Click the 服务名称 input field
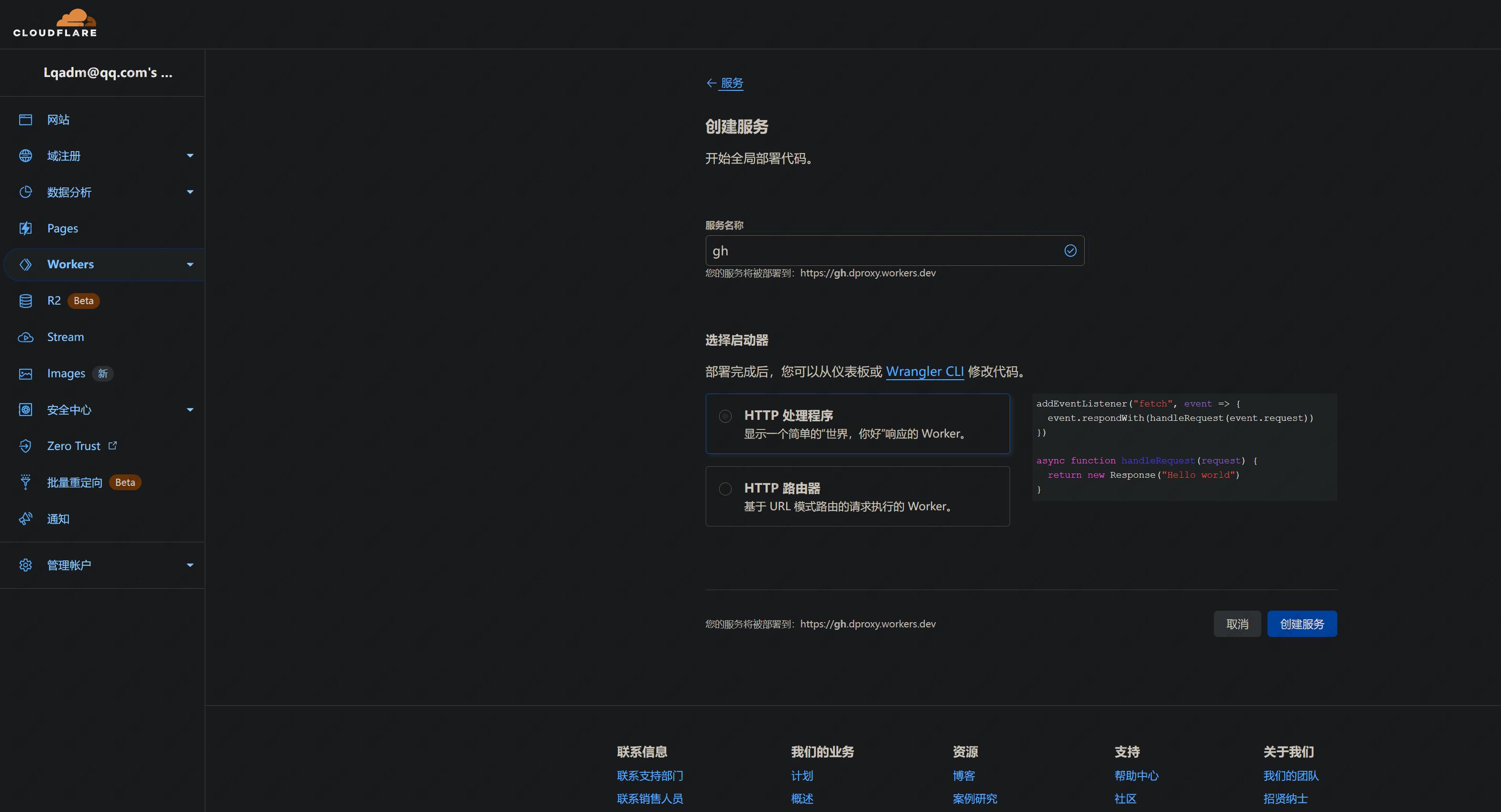Screen dimensions: 1501x812 894,251
